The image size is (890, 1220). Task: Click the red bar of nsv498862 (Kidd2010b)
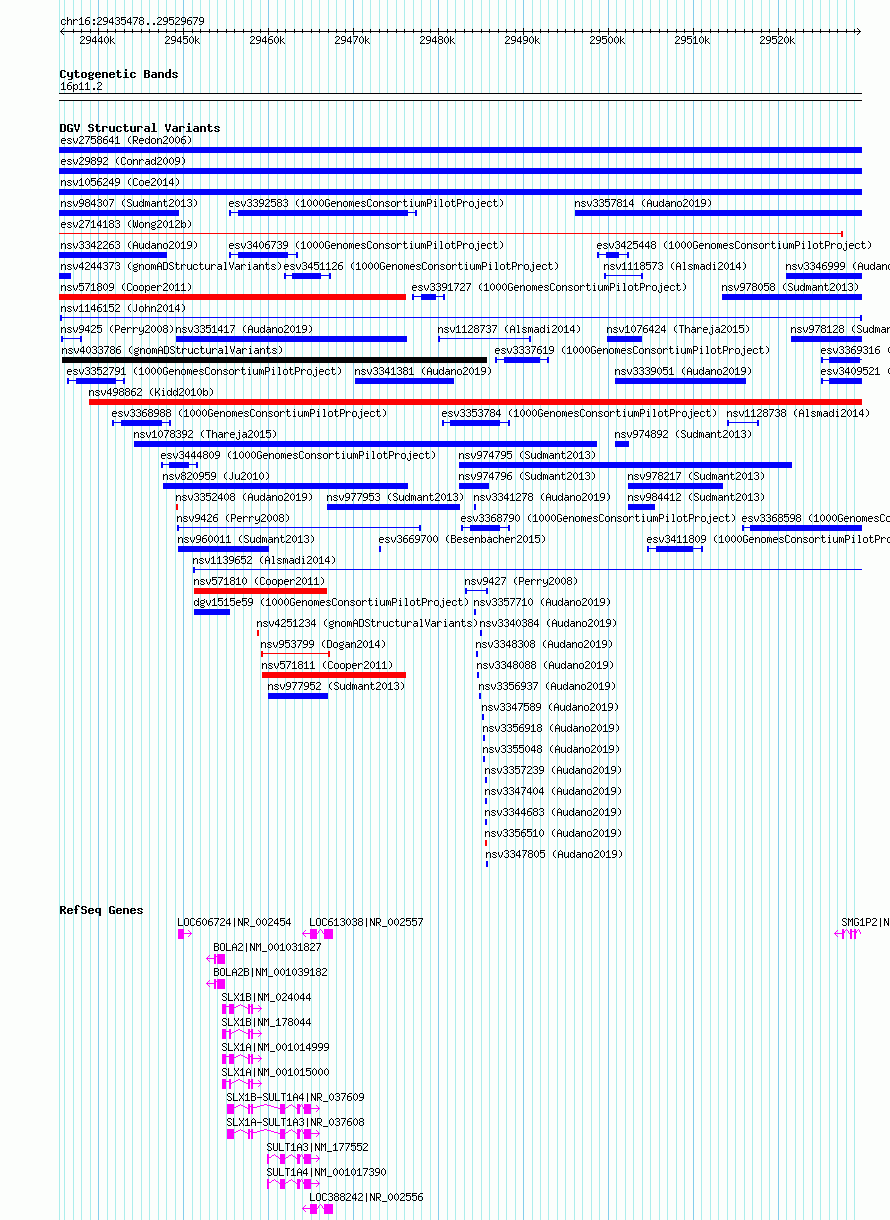point(475,402)
